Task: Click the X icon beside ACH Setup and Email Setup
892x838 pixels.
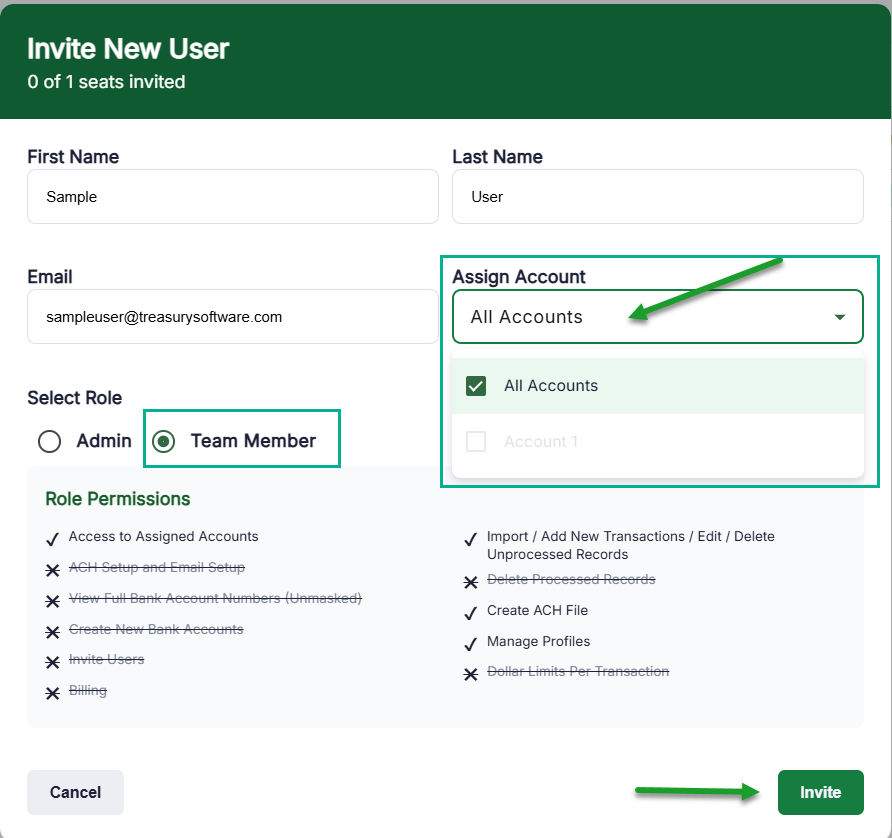Action: pos(52,570)
